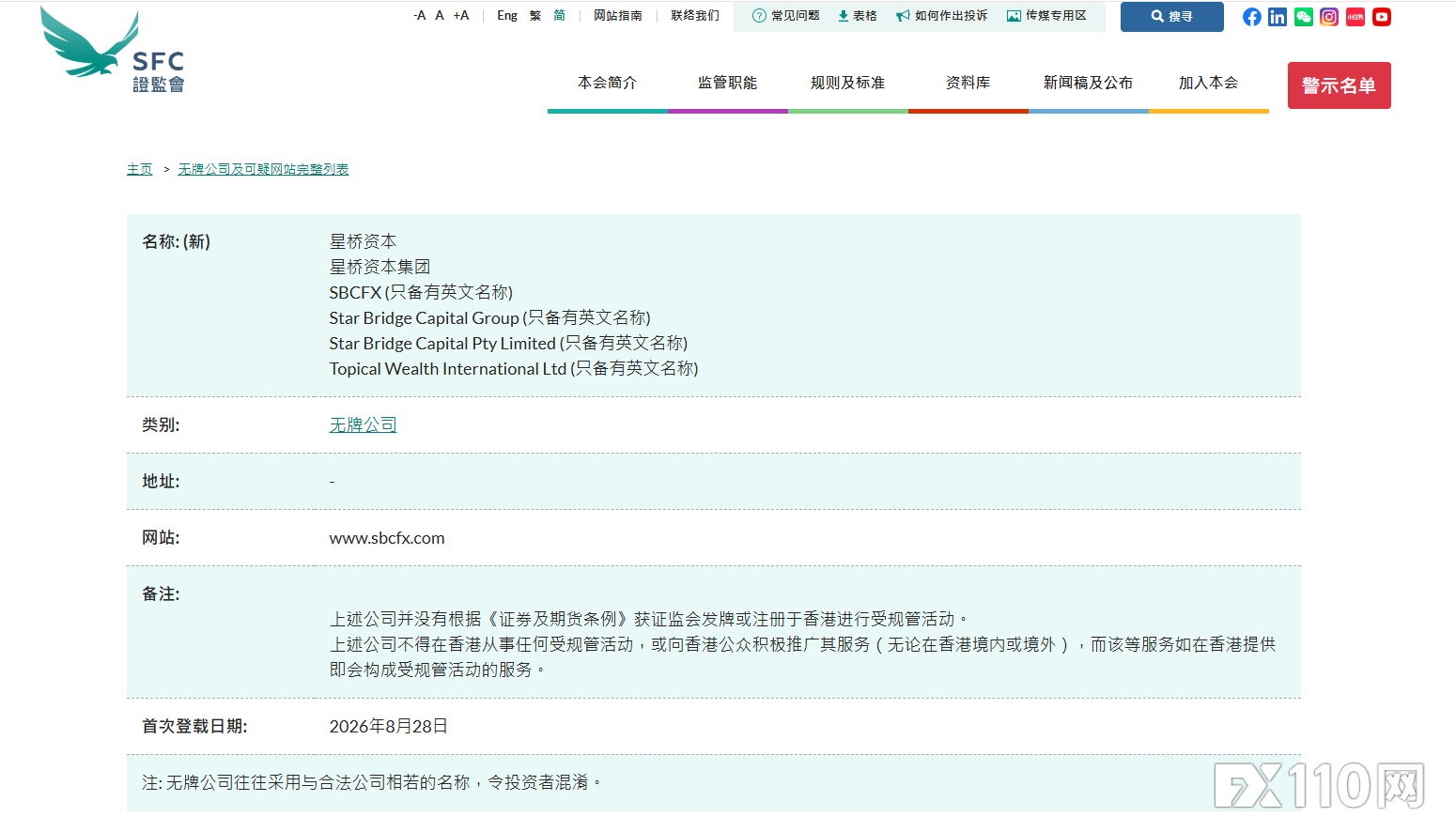Open 如何作出投诉 complaint link
Screen dimensions: 1456x832
pos(942,16)
